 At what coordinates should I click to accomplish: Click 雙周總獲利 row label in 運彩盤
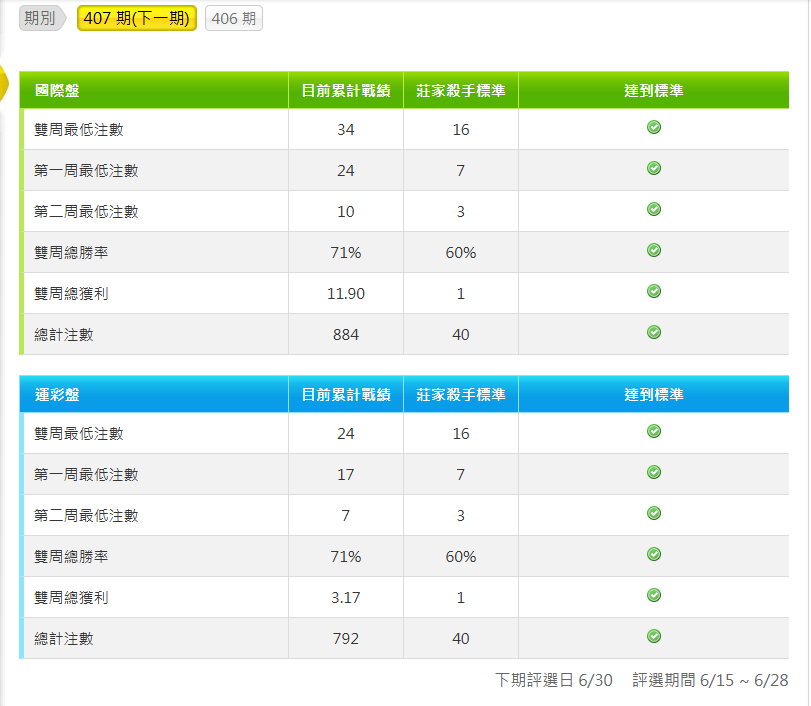(71, 597)
